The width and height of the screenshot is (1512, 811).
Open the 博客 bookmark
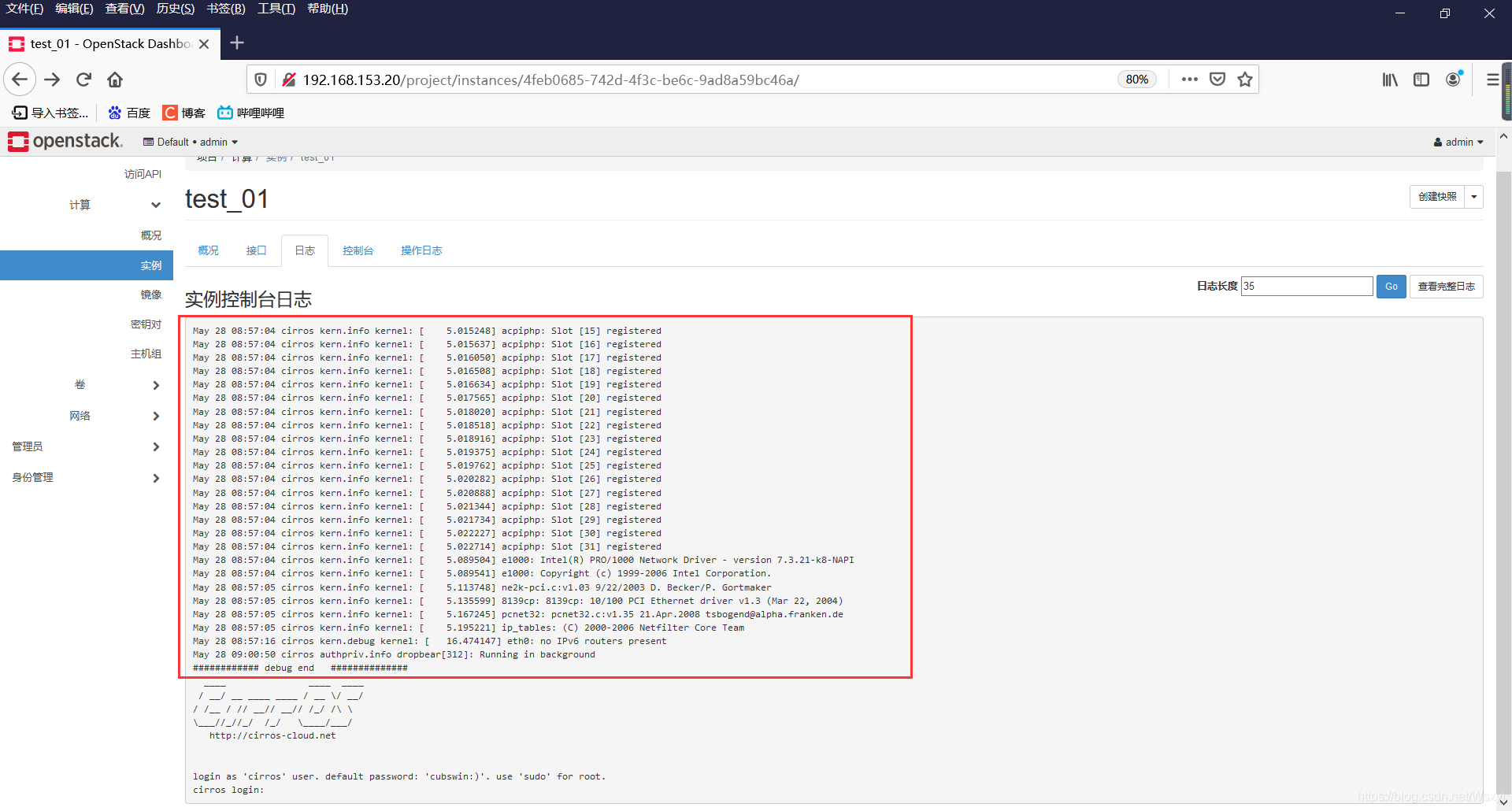point(184,113)
